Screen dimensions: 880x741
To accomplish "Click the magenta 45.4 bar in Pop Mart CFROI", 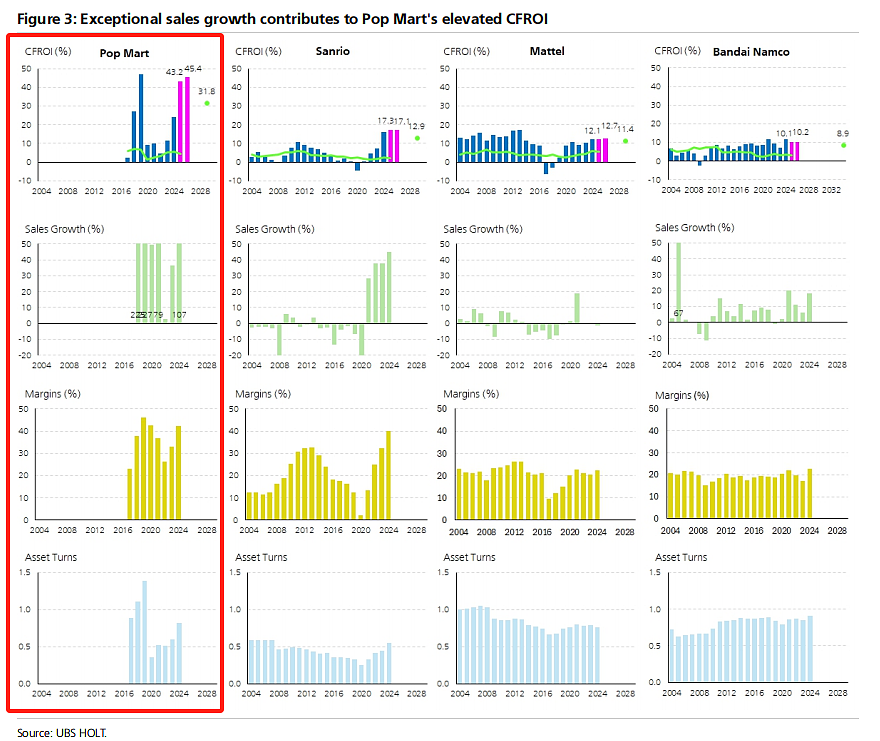I will tap(187, 120).
